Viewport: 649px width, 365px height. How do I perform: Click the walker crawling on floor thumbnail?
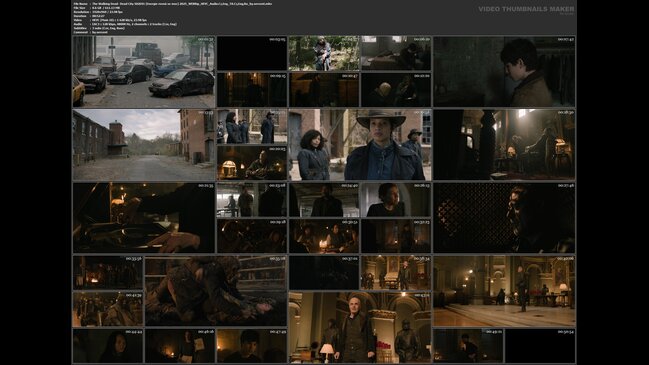(216, 291)
